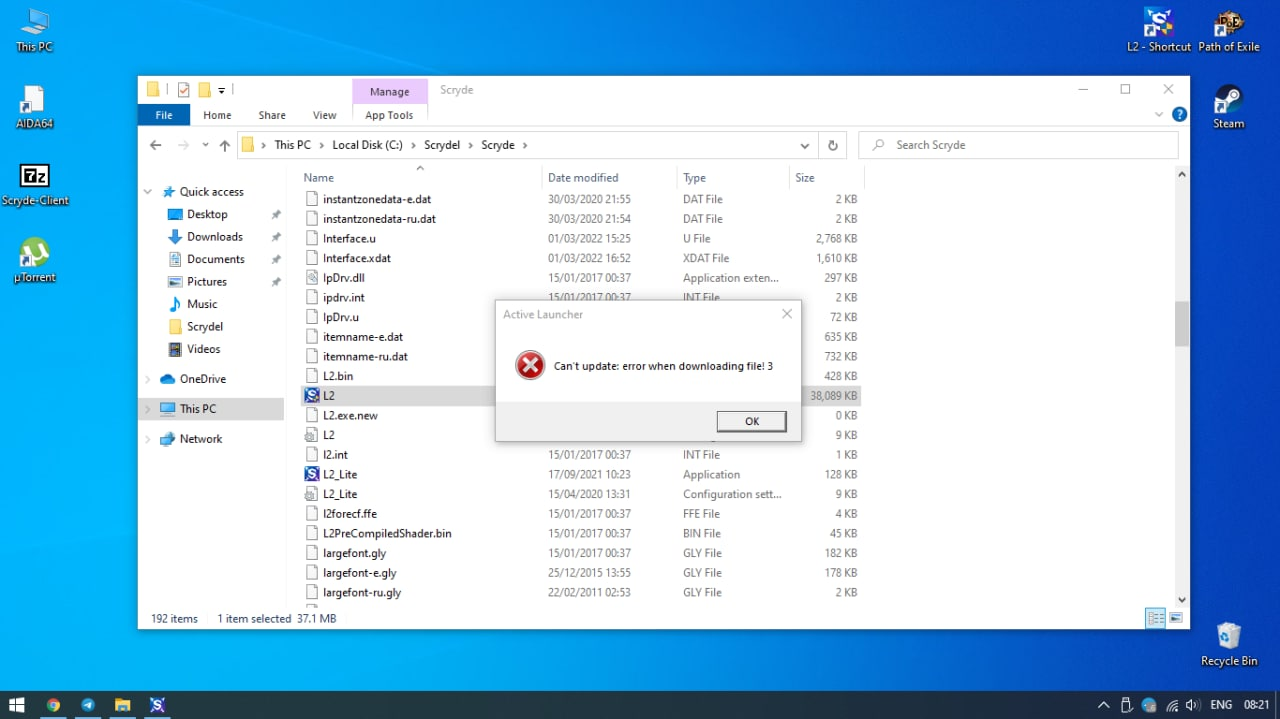The height and width of the screenshot is (719, 1280).
Task: Switch view using the large icons toggle
Action: pyautogui.click(x=1176, y=618)
